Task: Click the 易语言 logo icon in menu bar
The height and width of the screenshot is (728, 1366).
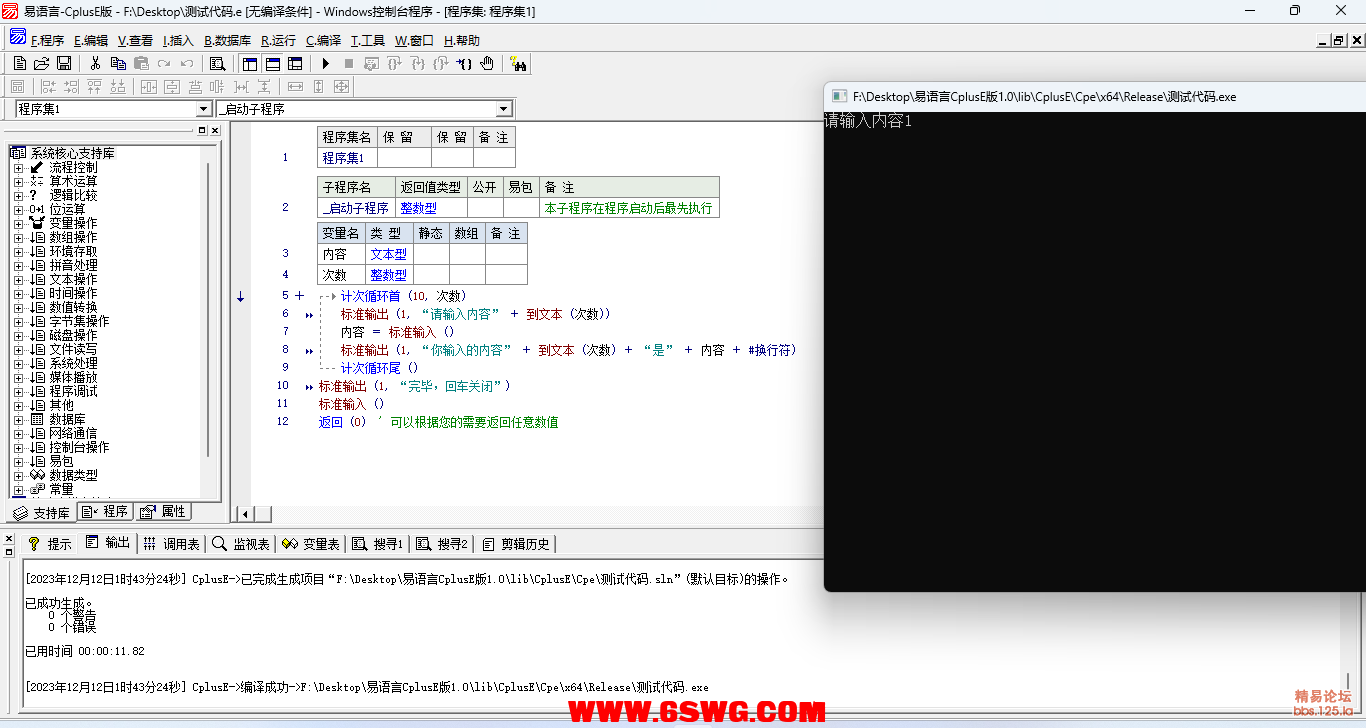Action: (x=18, y=39)
